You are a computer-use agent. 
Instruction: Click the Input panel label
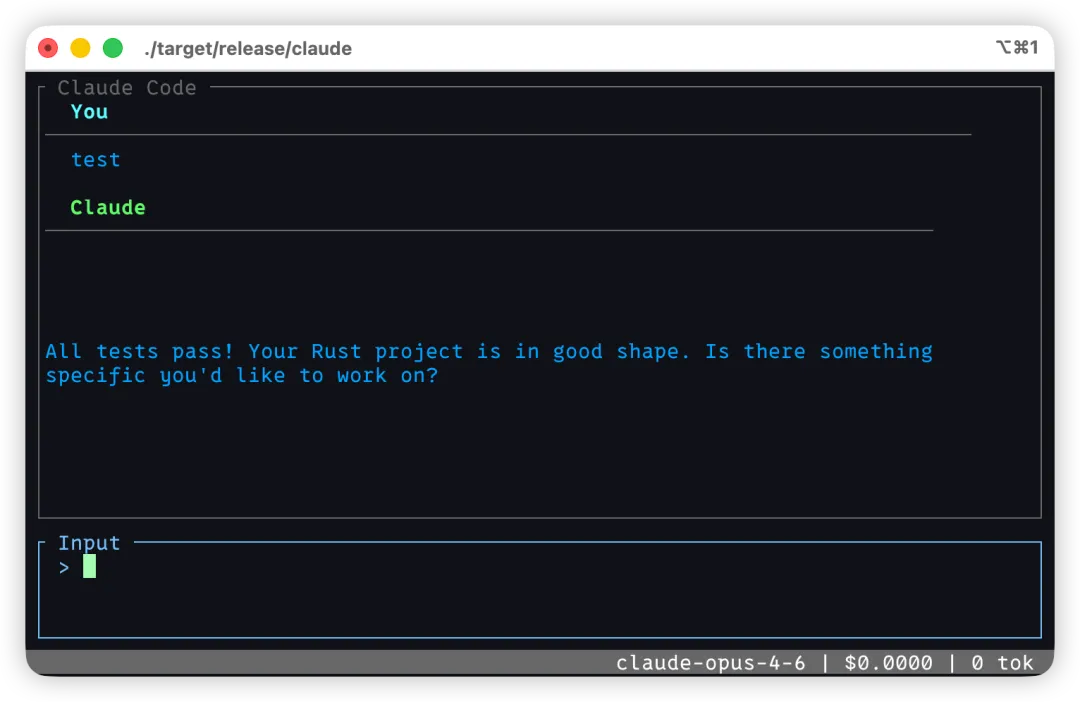tap(90, 543)
